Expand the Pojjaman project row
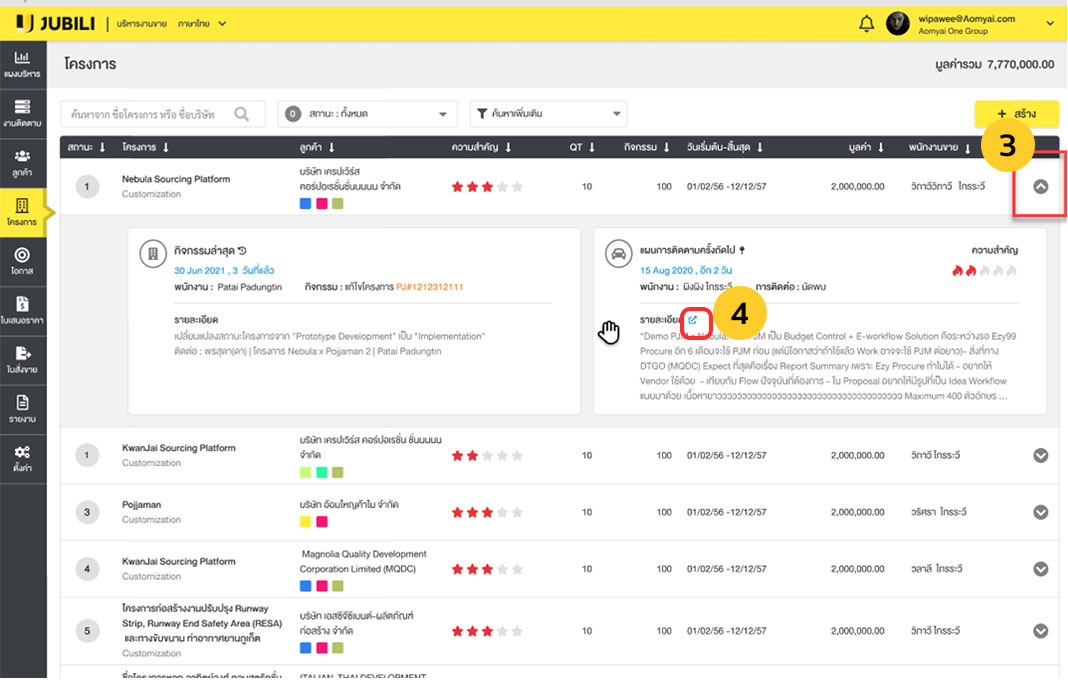Screen dimensions: 1068x680 [x=1040, y=512]
